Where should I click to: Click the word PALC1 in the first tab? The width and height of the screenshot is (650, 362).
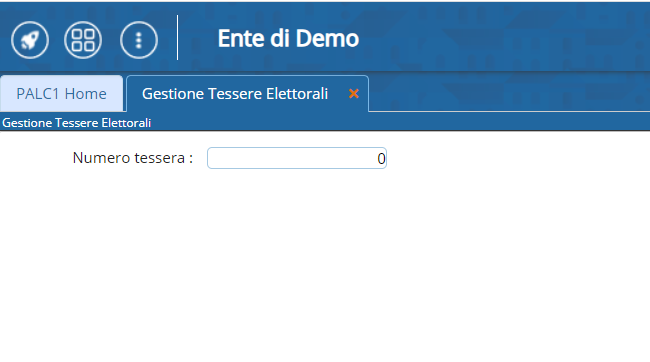pos(38,94)
